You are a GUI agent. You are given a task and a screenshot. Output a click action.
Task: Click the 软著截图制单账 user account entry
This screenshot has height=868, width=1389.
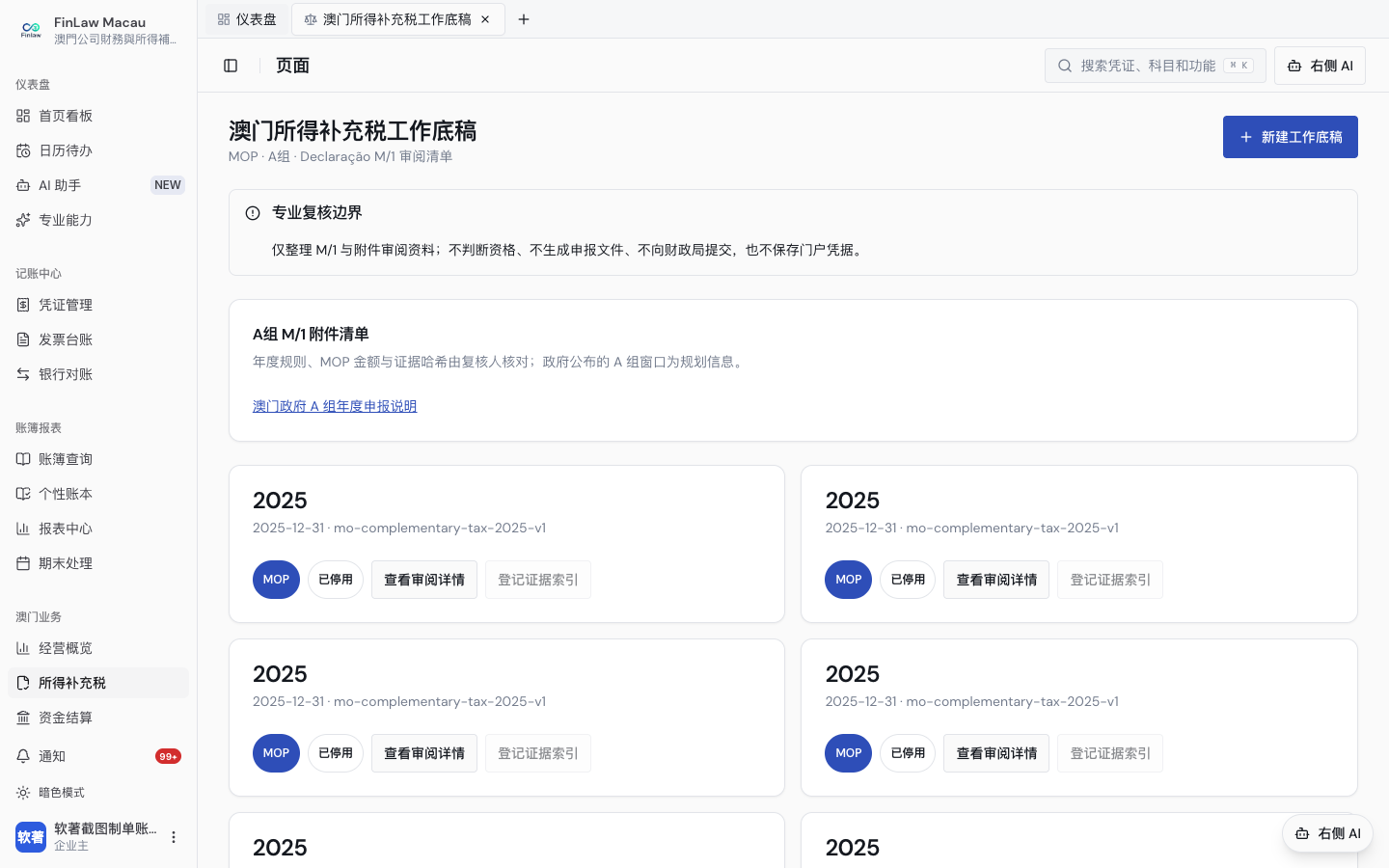click(x=87, y=837)
